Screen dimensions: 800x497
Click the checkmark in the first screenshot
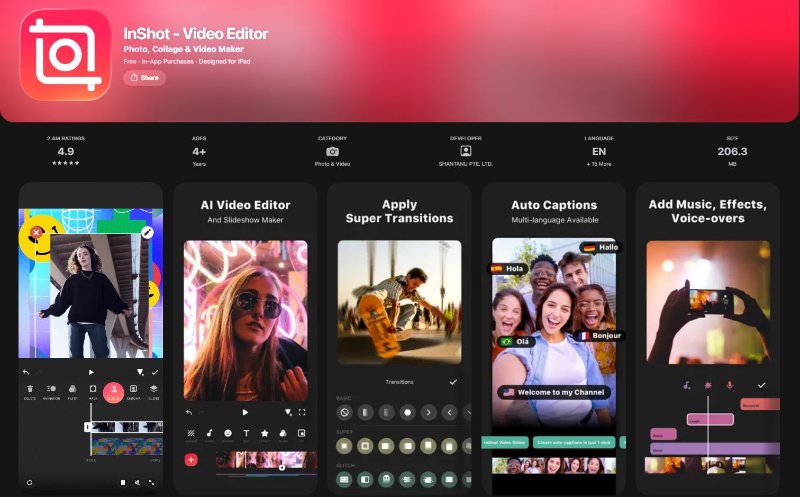(x=155, y=372)
